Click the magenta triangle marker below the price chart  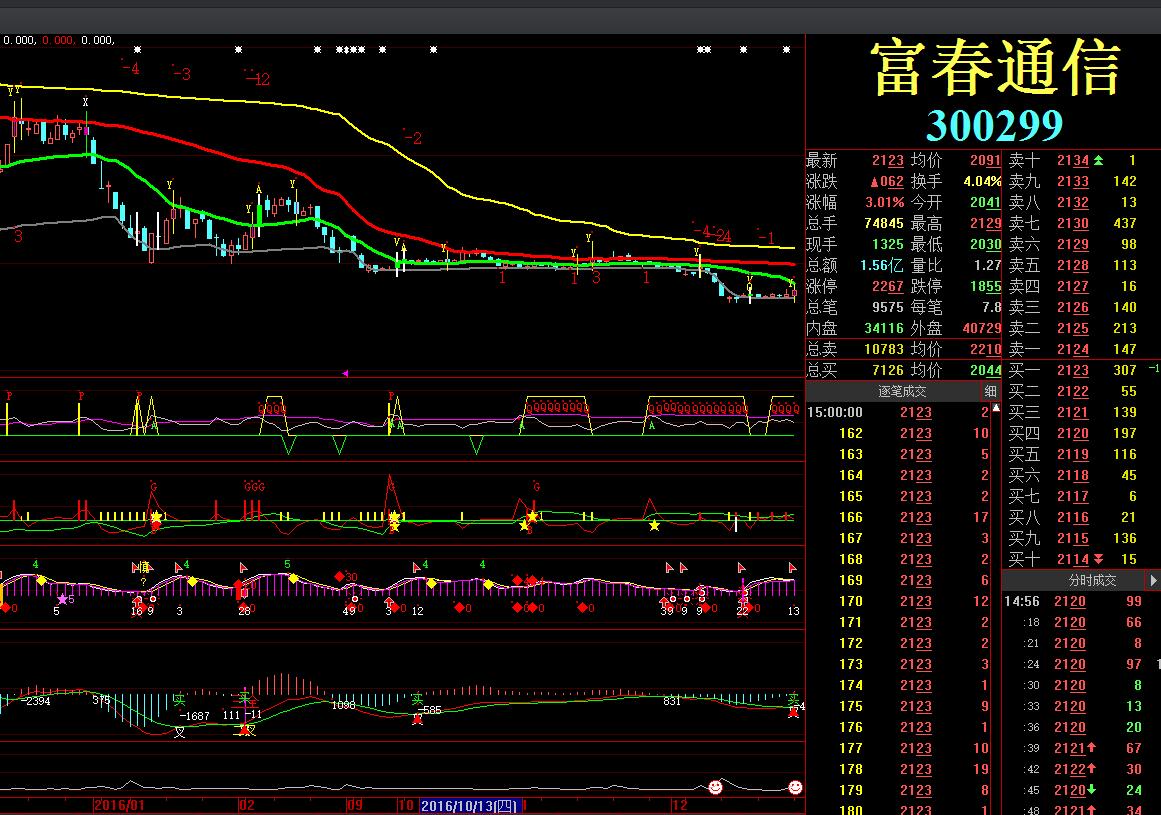pos(345,374)
